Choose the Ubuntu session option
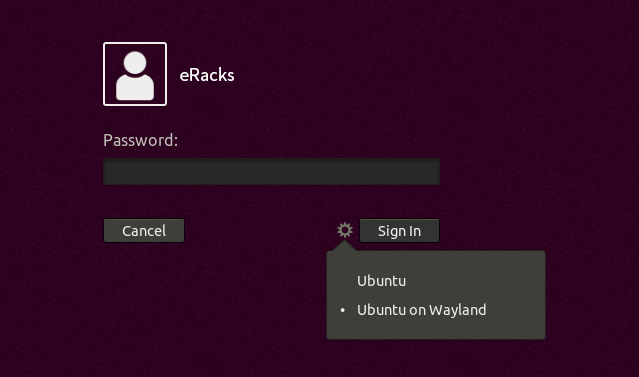 point(381,281)
